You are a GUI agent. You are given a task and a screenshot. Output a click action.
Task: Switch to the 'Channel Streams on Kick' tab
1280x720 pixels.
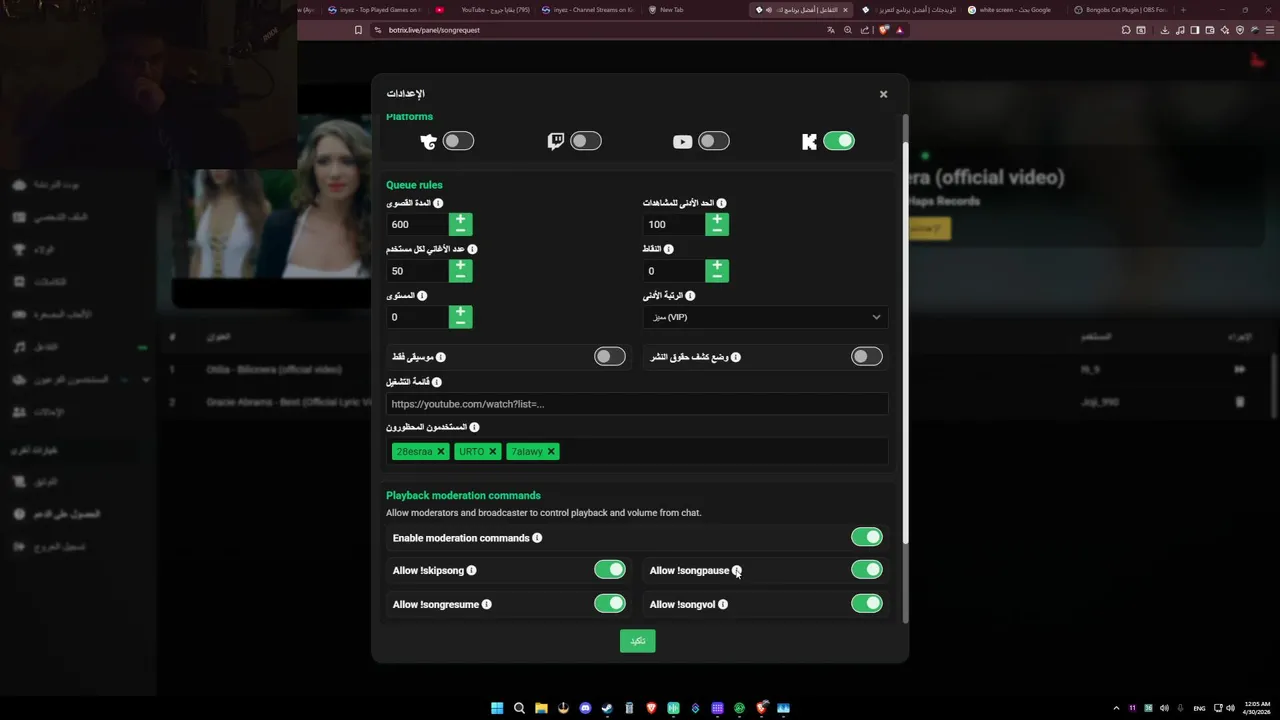point(588,10)
